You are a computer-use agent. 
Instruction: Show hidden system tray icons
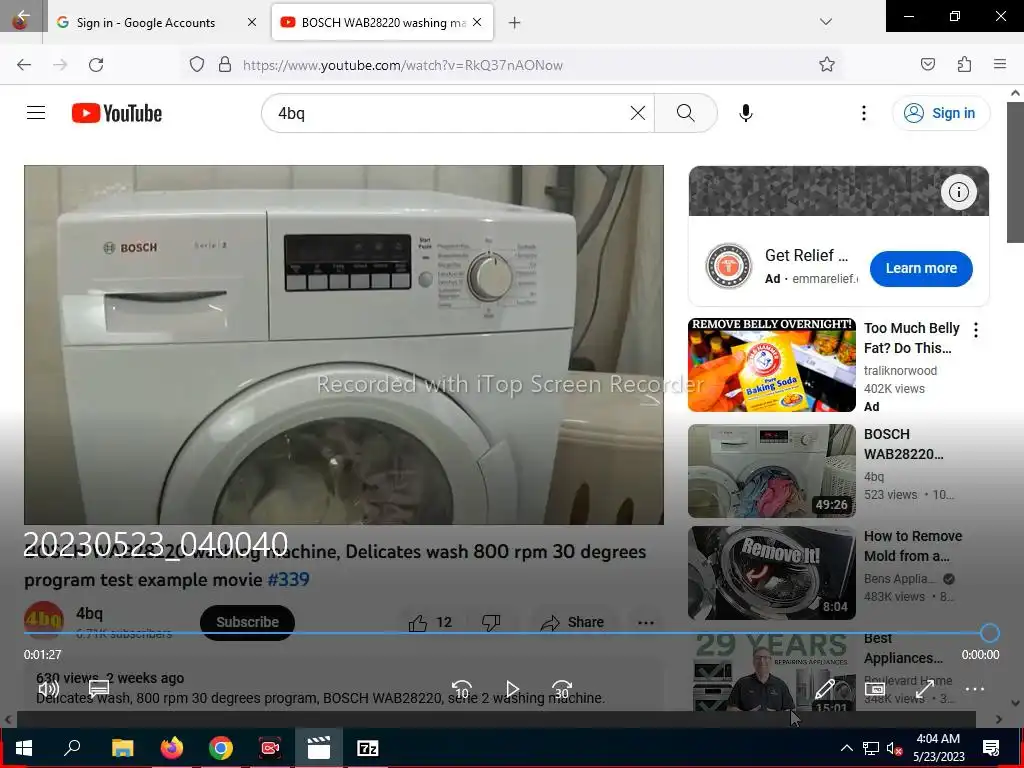846,748
